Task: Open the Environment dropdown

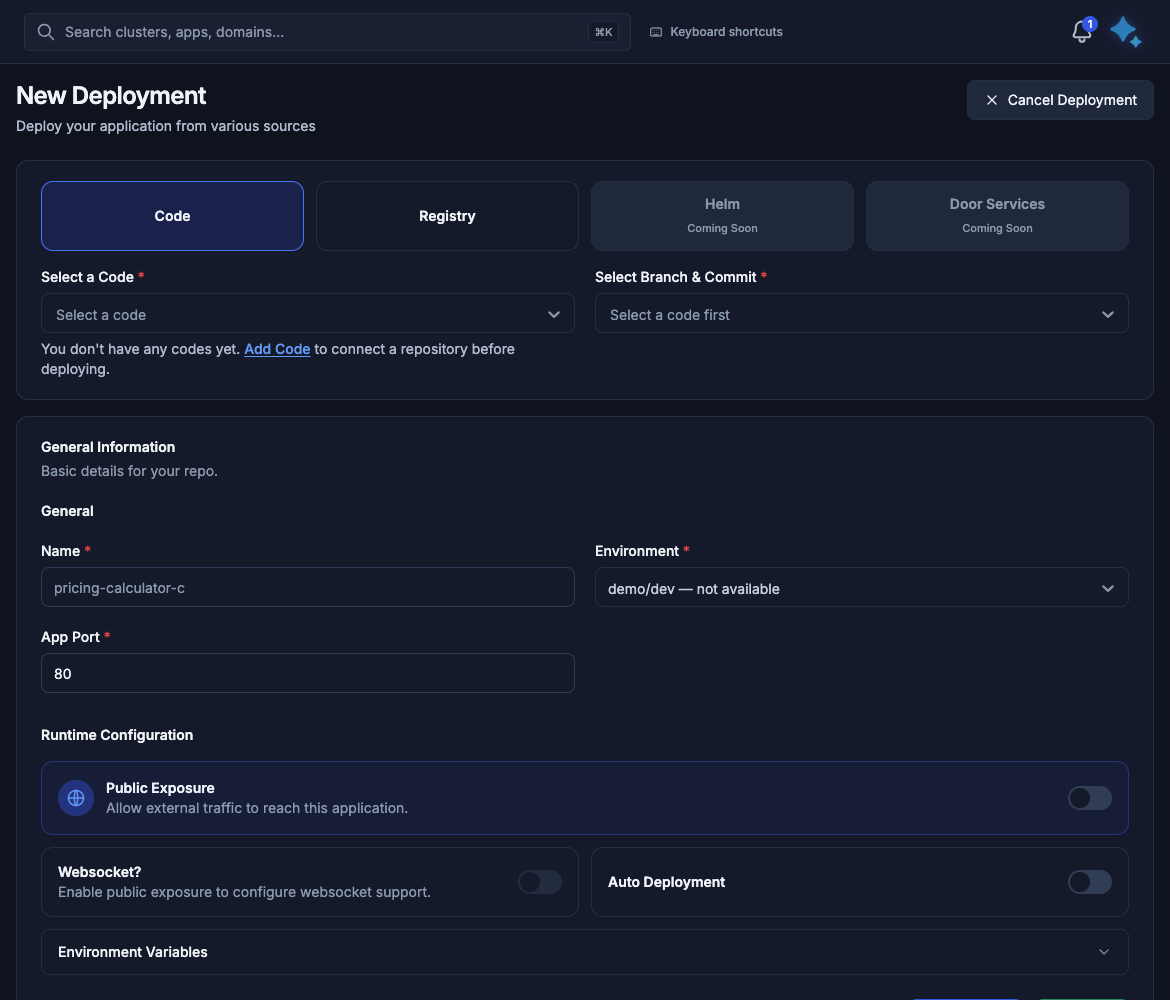Action: pos(861,587)
